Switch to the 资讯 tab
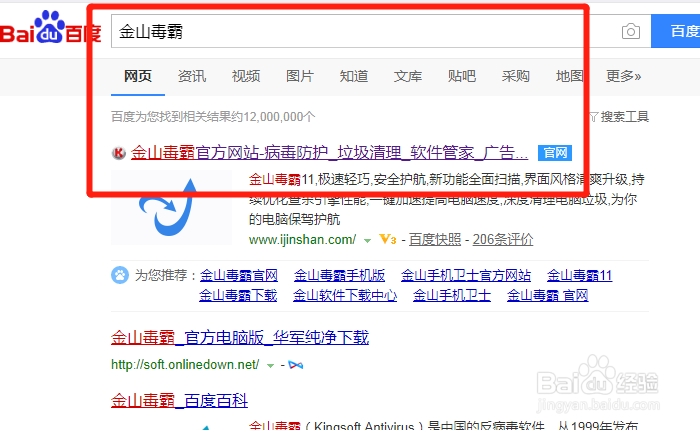The height and width of the screenshot is (430, 700). coord(192,76)
